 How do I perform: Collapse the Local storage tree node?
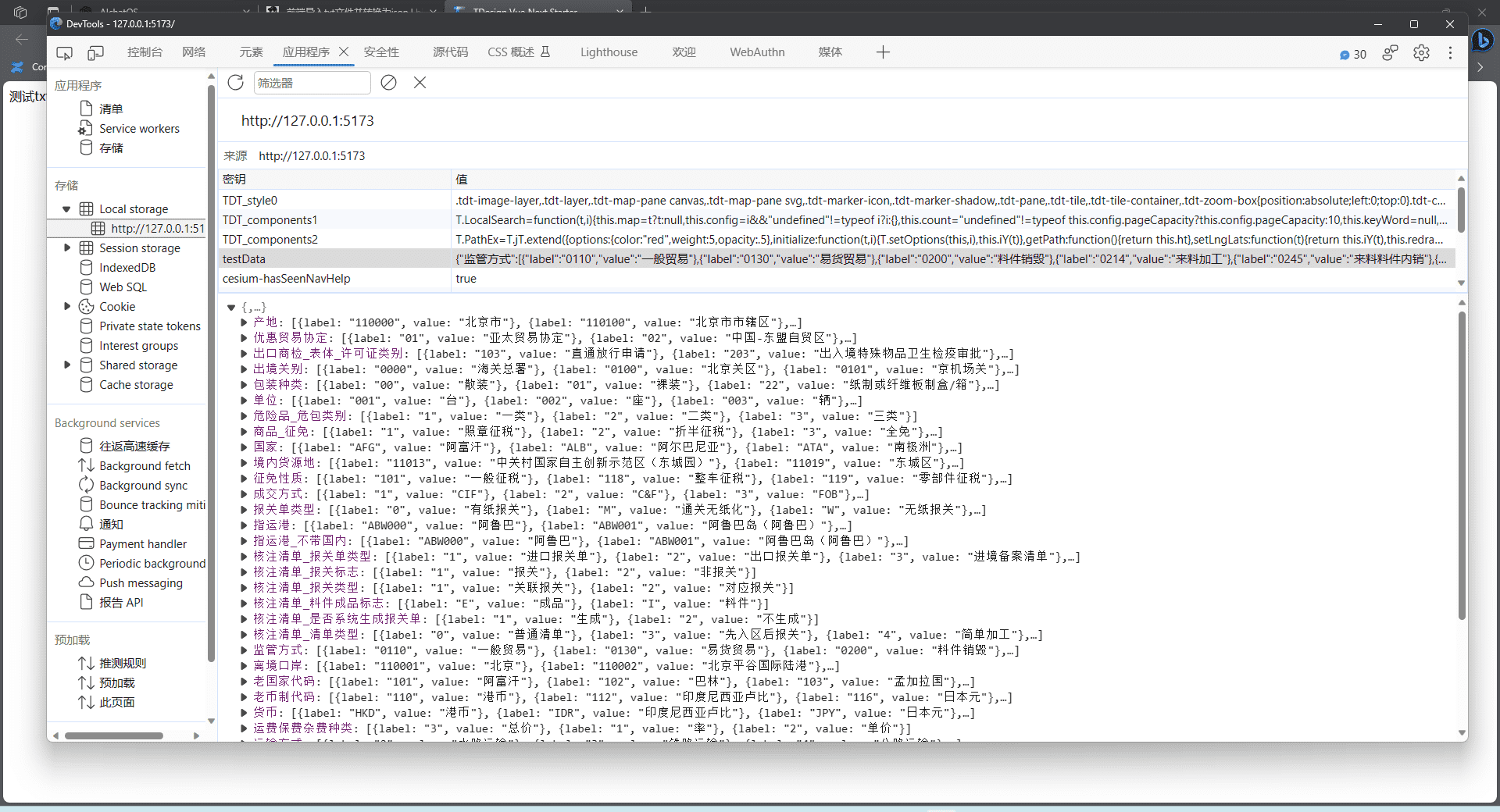point(66,208)
